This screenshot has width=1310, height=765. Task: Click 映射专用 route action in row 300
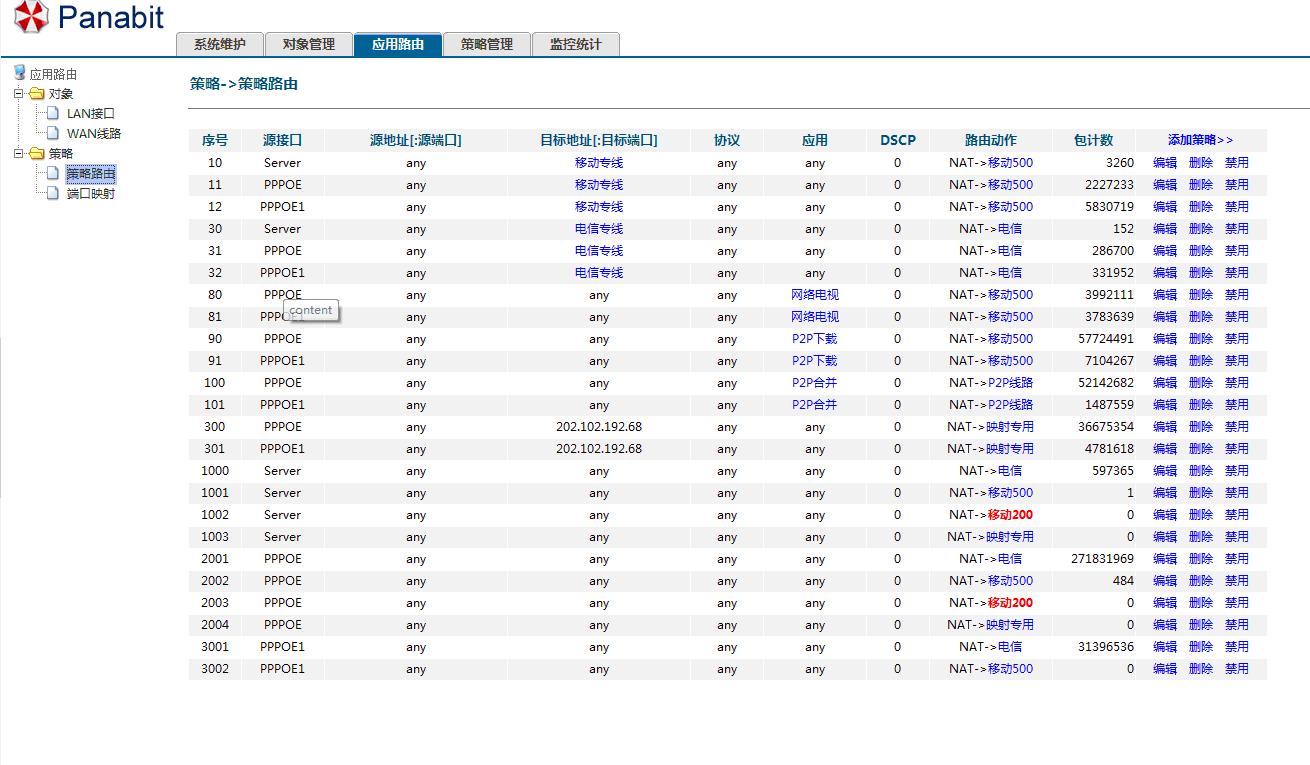point(1010,427)
